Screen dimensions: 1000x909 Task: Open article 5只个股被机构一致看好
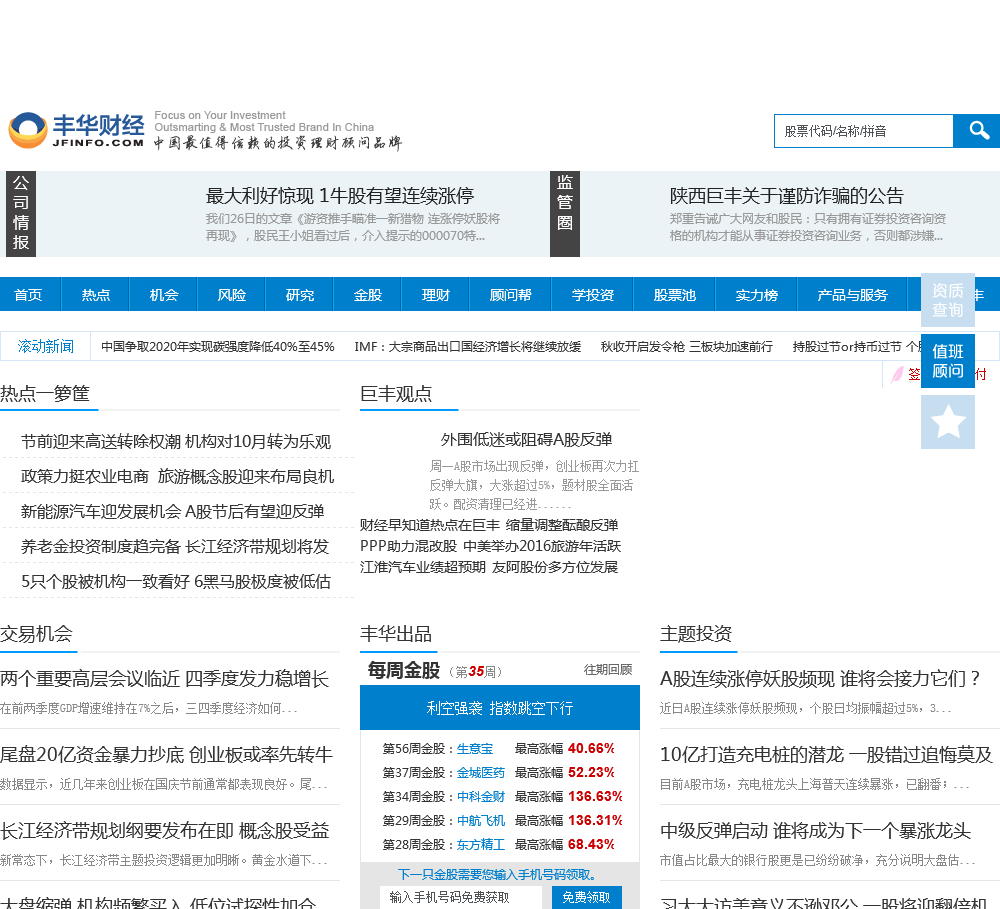(105, 582)
